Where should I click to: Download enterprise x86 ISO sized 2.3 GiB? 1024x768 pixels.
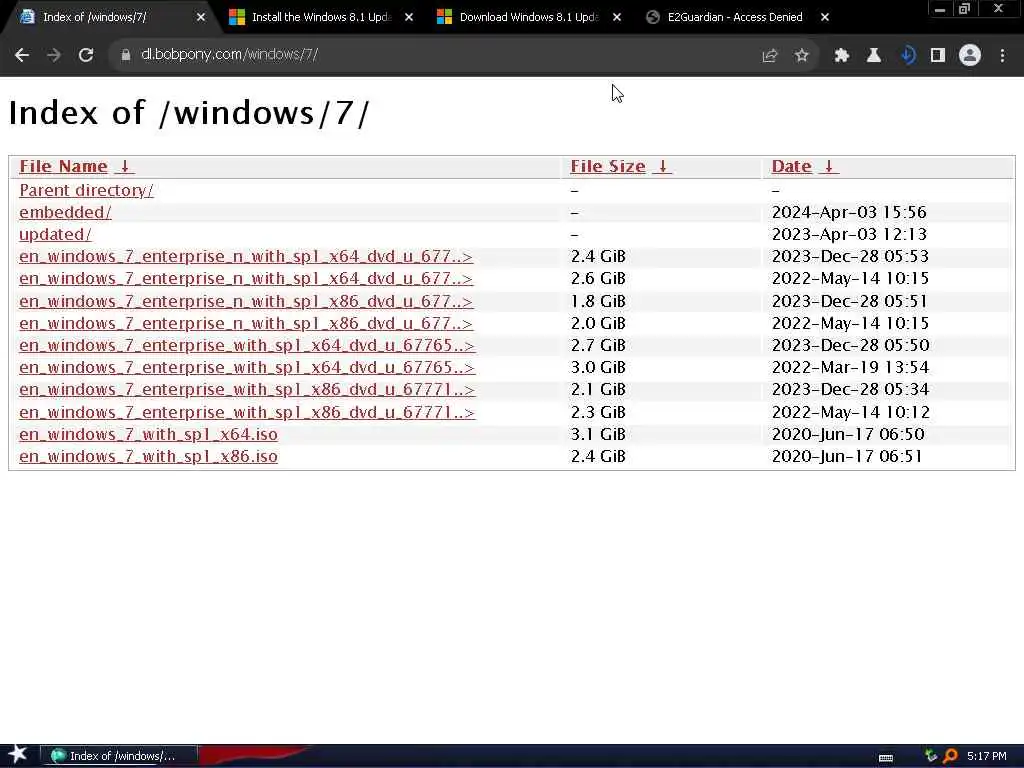pyautogui.click(x=247, y=413)
